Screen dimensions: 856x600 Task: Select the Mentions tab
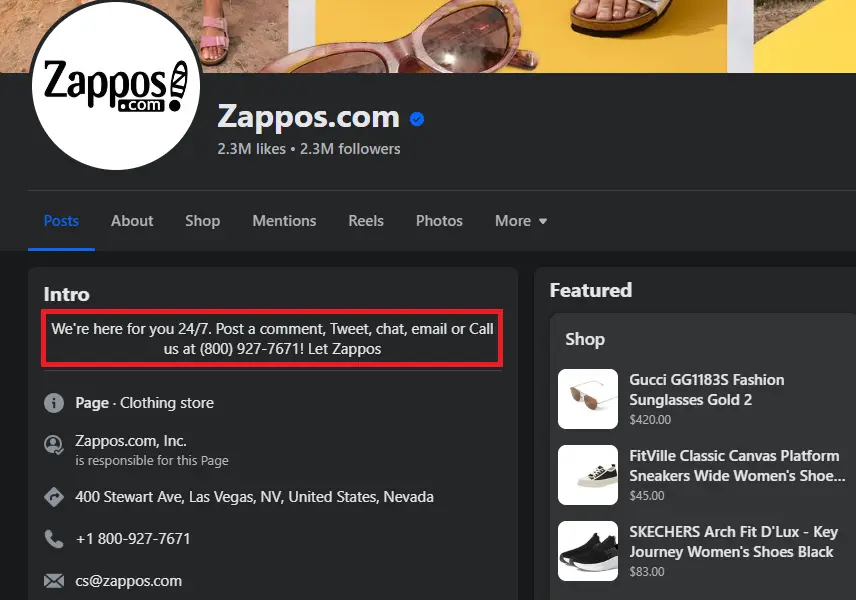coord(284,221)
